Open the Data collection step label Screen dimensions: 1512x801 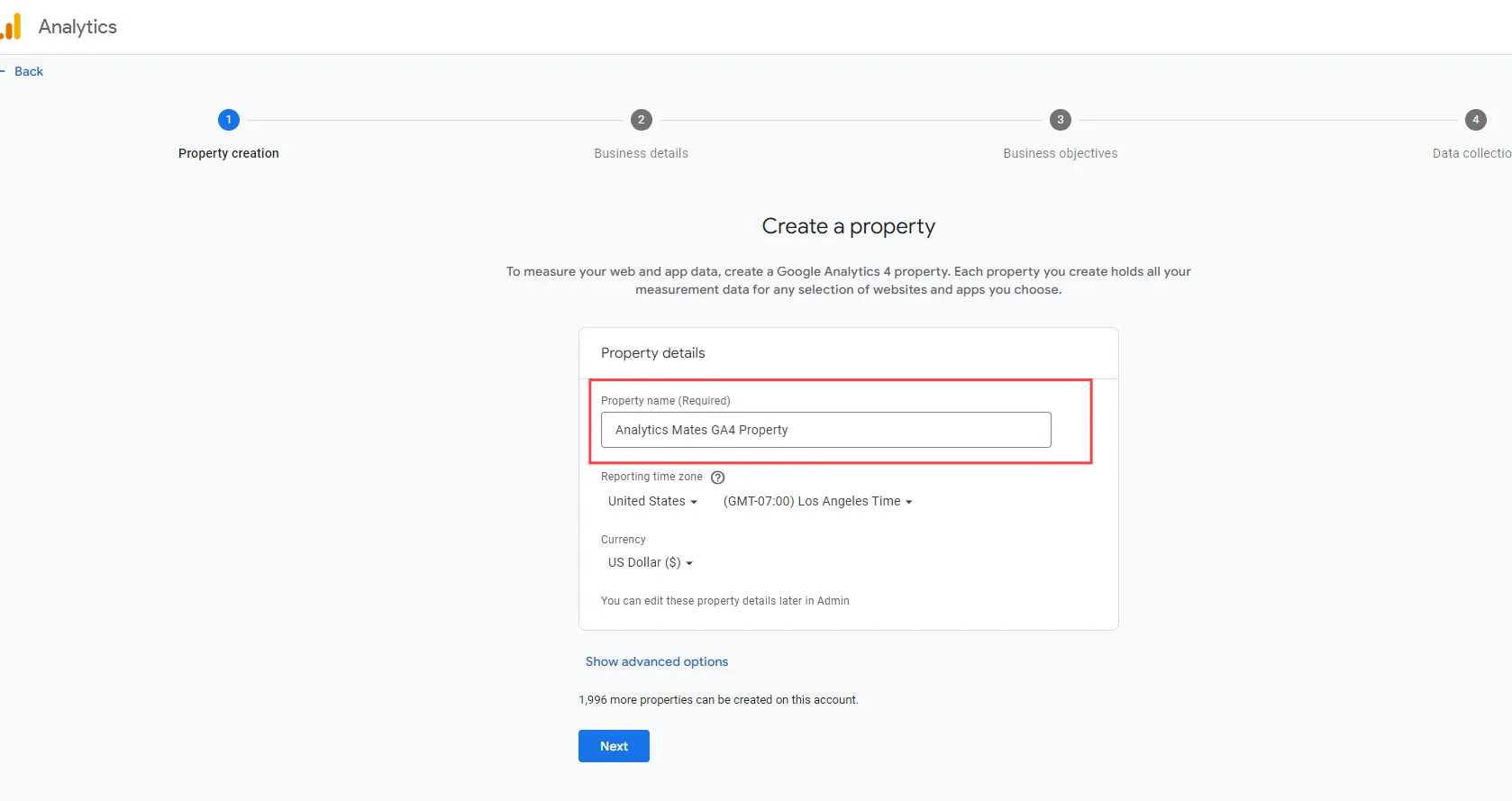1472,153
